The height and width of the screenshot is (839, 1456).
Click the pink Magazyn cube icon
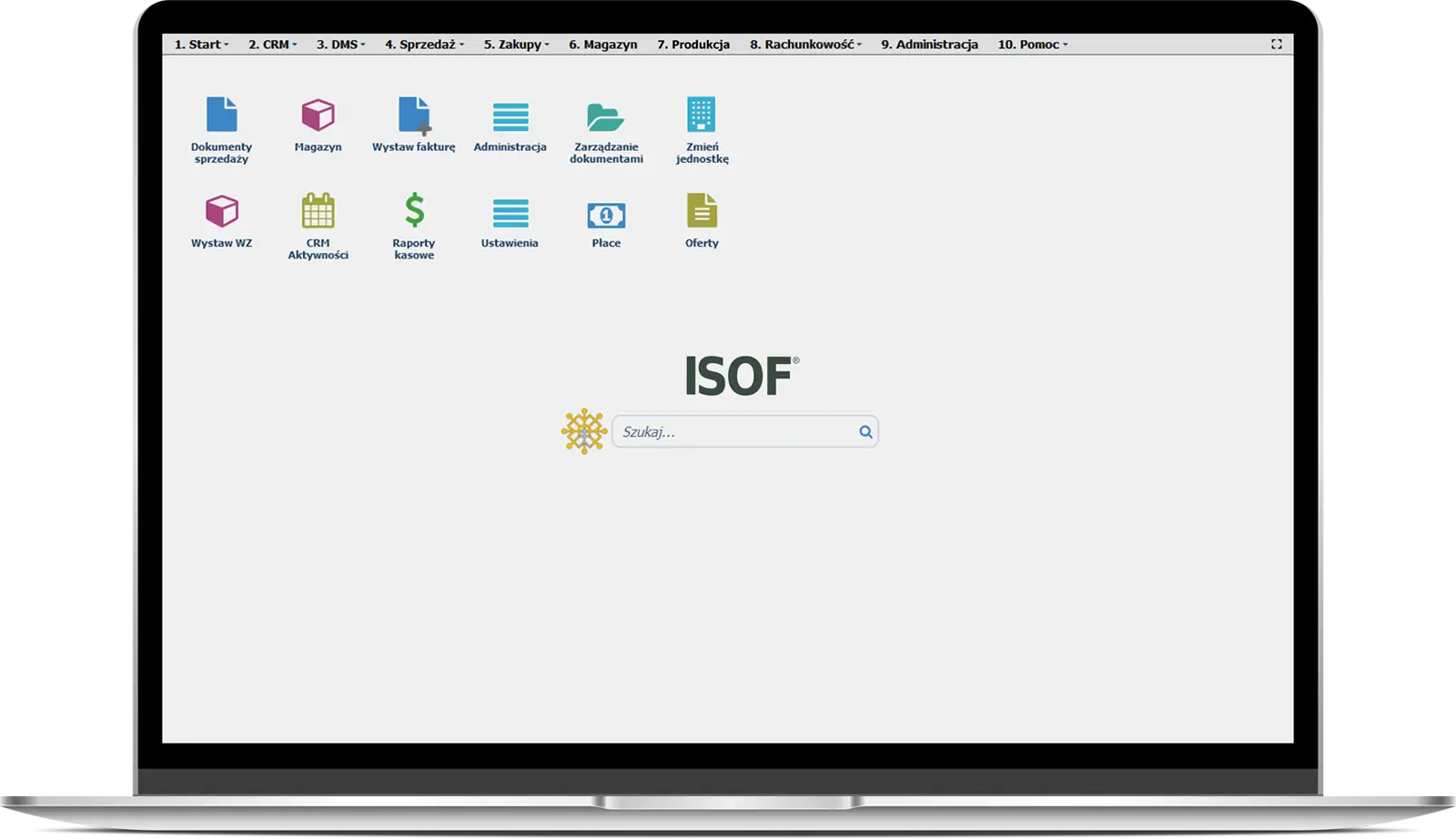(318, 116)
